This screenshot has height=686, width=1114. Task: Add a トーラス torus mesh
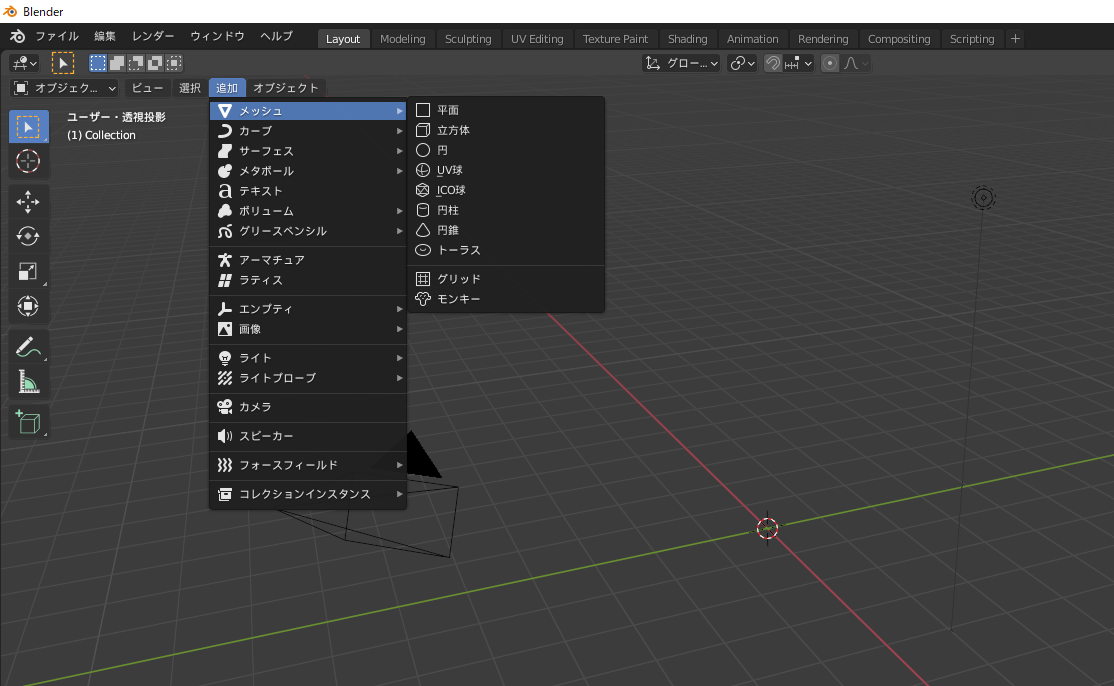coord(506,250)
